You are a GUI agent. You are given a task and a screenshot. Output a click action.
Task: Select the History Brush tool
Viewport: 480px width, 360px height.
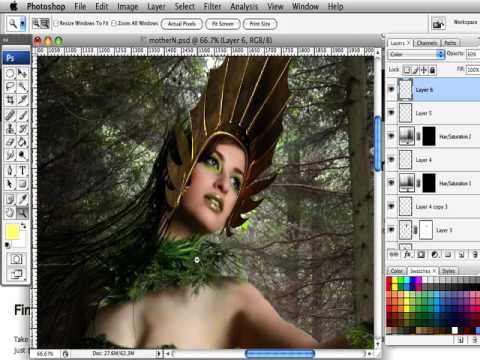22,128
